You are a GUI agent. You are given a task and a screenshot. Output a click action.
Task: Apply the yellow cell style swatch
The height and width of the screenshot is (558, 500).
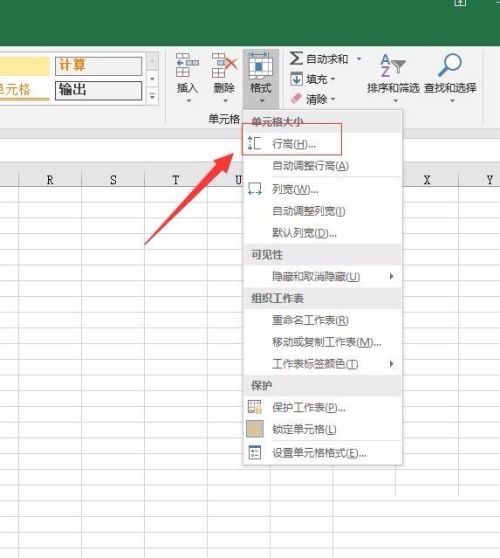(24, 66)
